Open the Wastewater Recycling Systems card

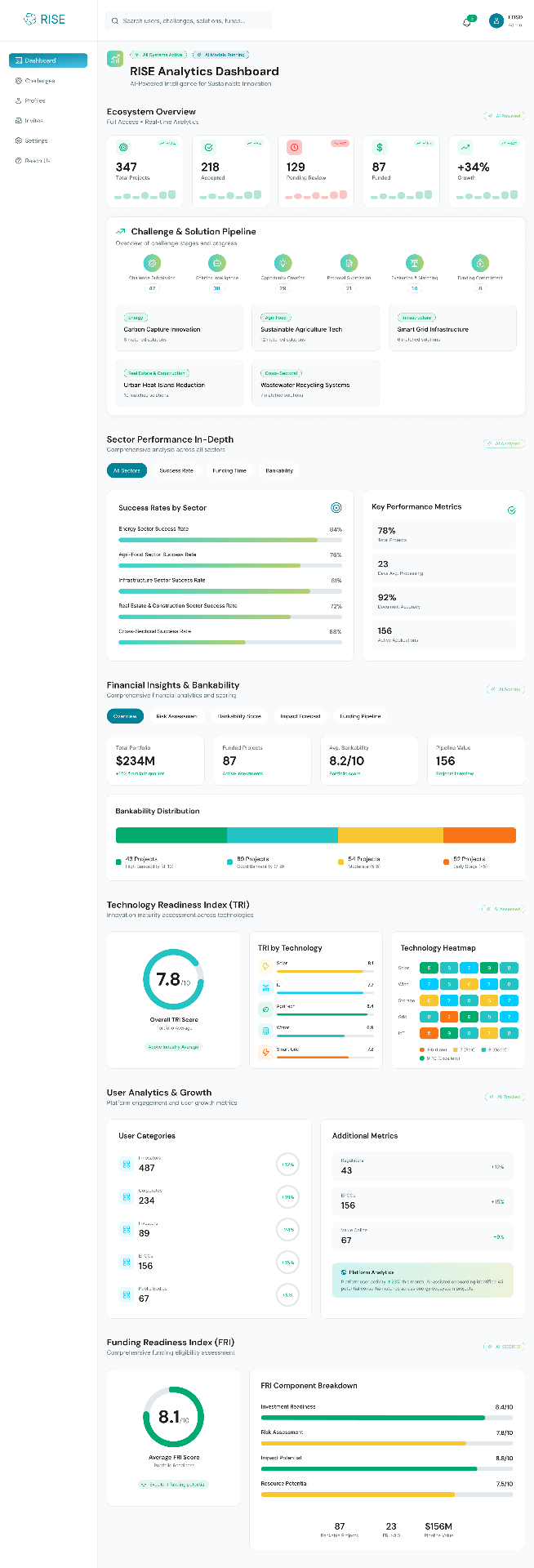tap(315, 383)
